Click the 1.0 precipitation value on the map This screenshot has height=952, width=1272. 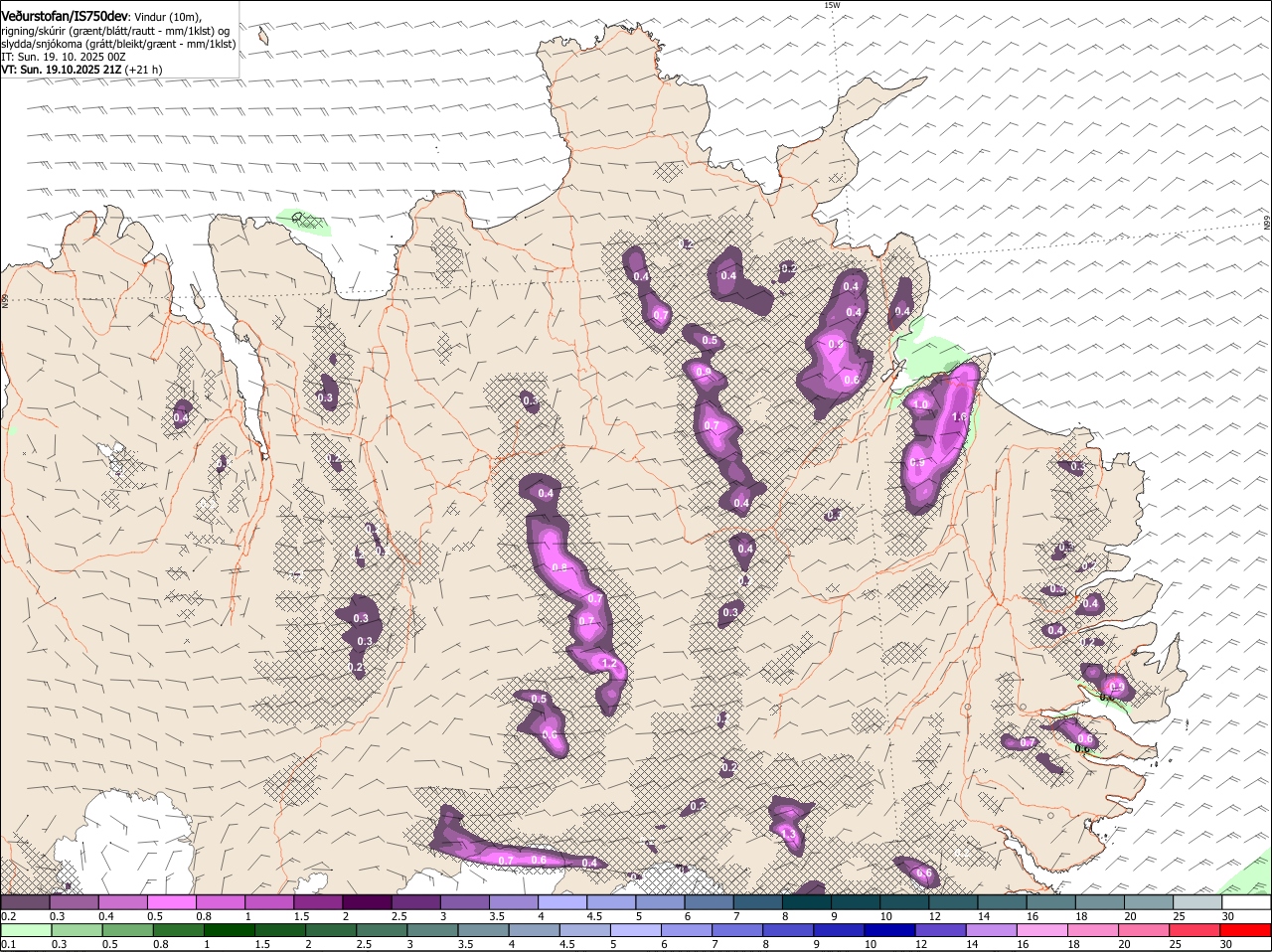coord(920,404)
